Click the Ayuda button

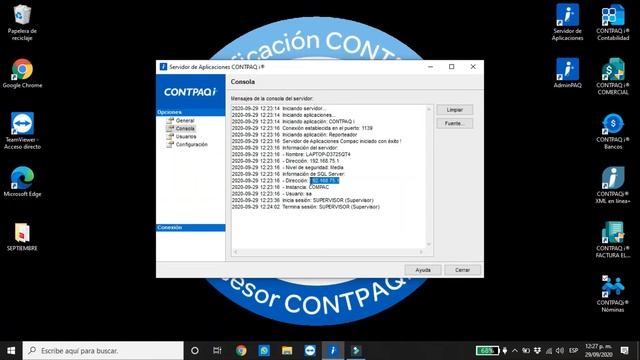(423, 270)
